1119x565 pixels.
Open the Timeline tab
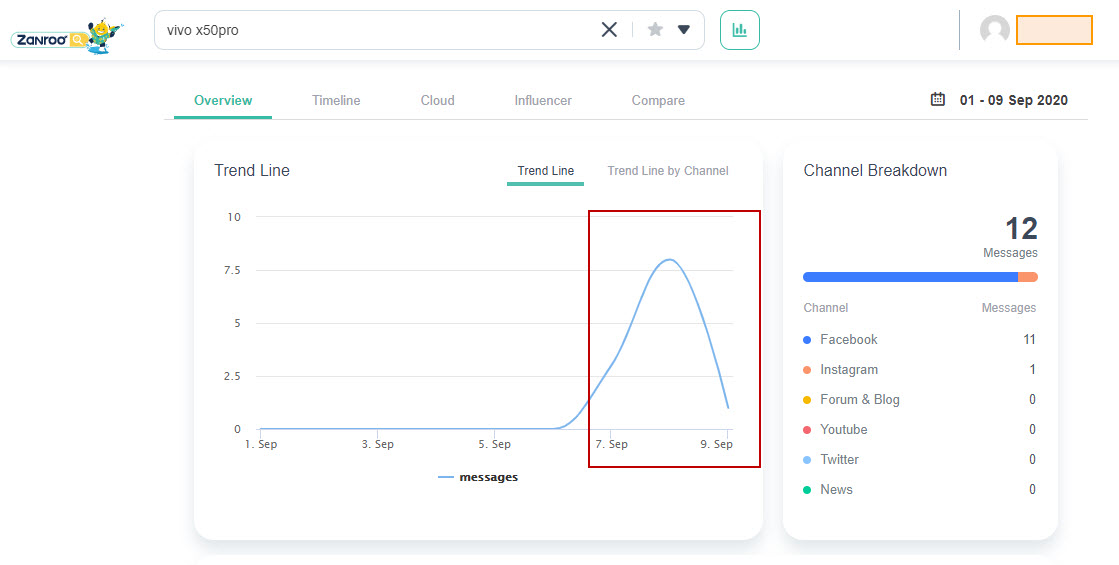(336, 101)
